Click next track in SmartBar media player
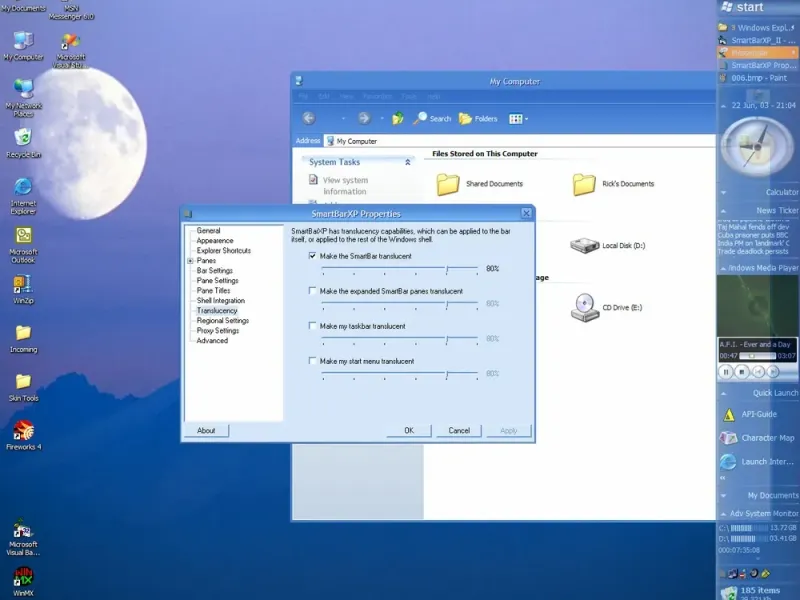Screen dimensions: 800x600 (773, 372)
